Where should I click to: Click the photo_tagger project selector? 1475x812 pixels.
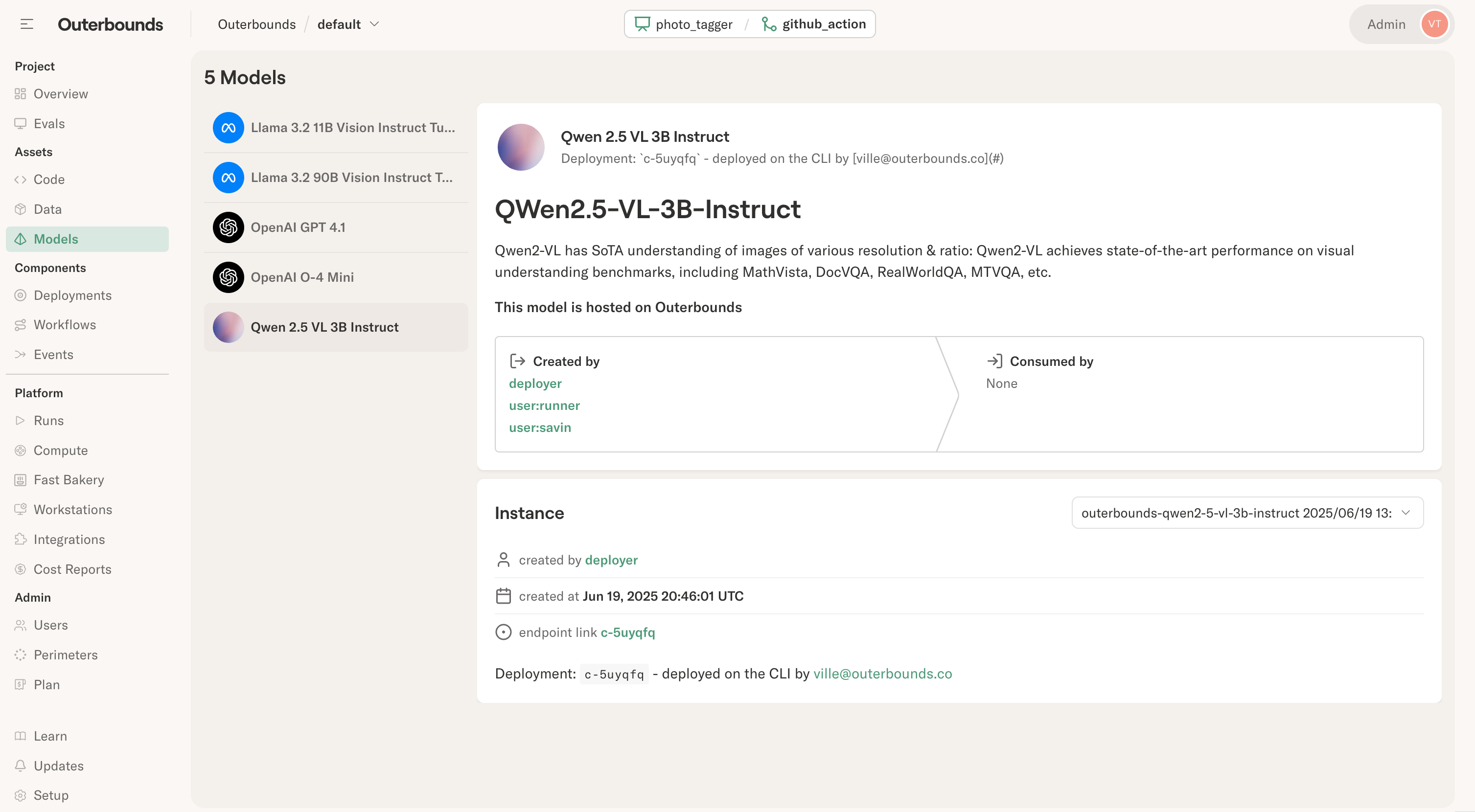click(684, 24)
